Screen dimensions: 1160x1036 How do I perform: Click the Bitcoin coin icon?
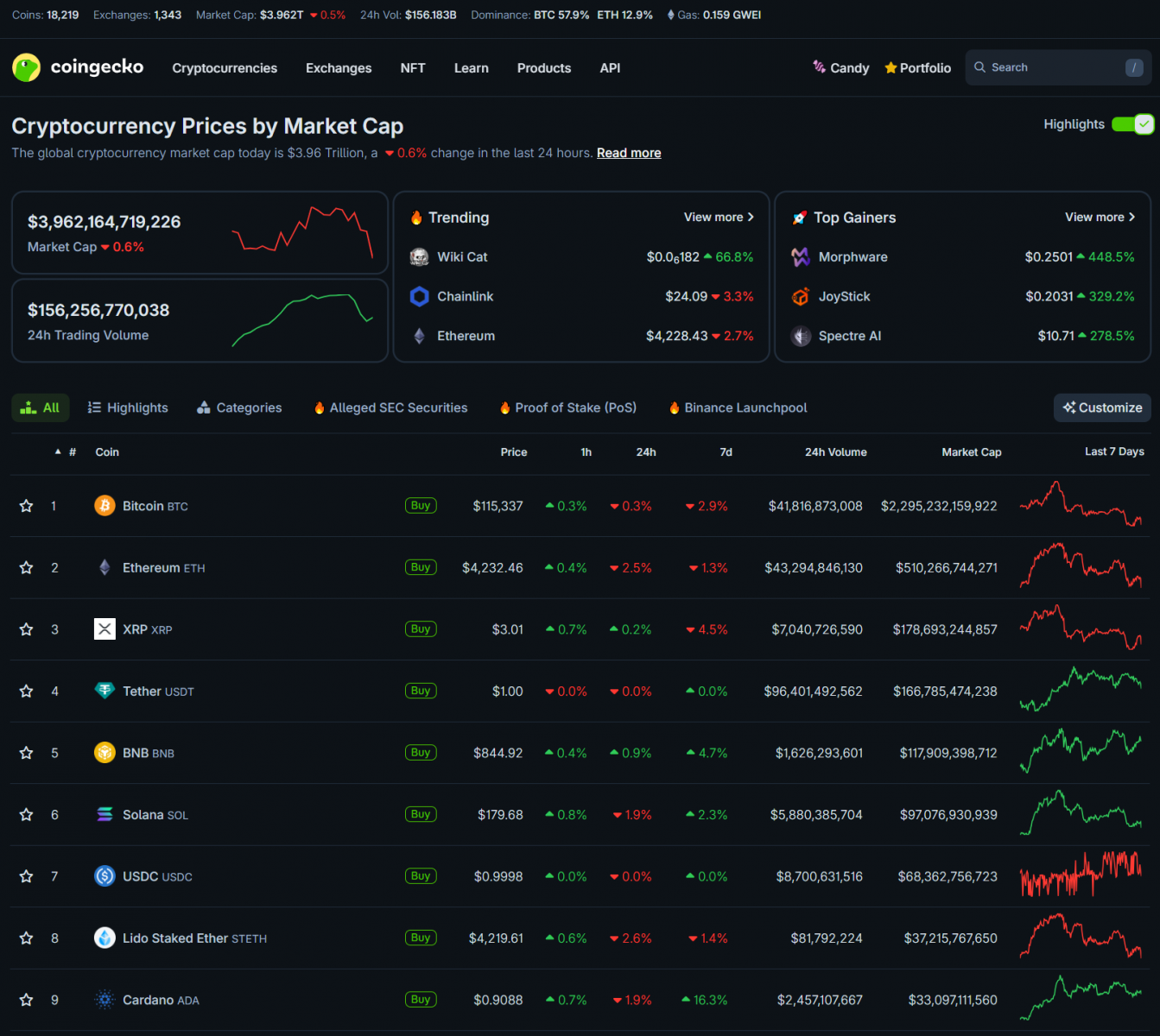pyautogui.click(x=105, y=506)
